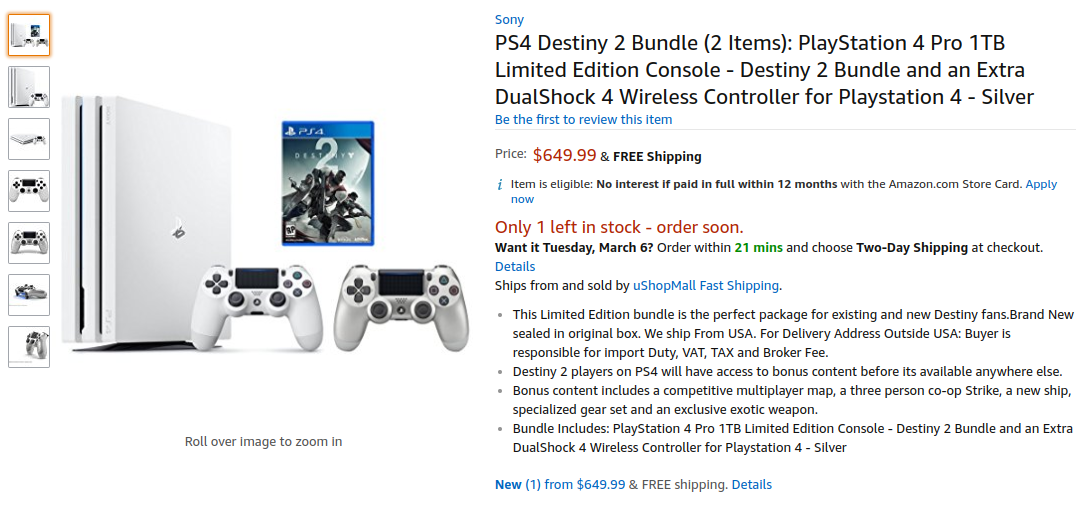This screenshot has height=508, width=1092.
Task: Open Details link under the delivery estimate
Action: (x=515, y=267)
